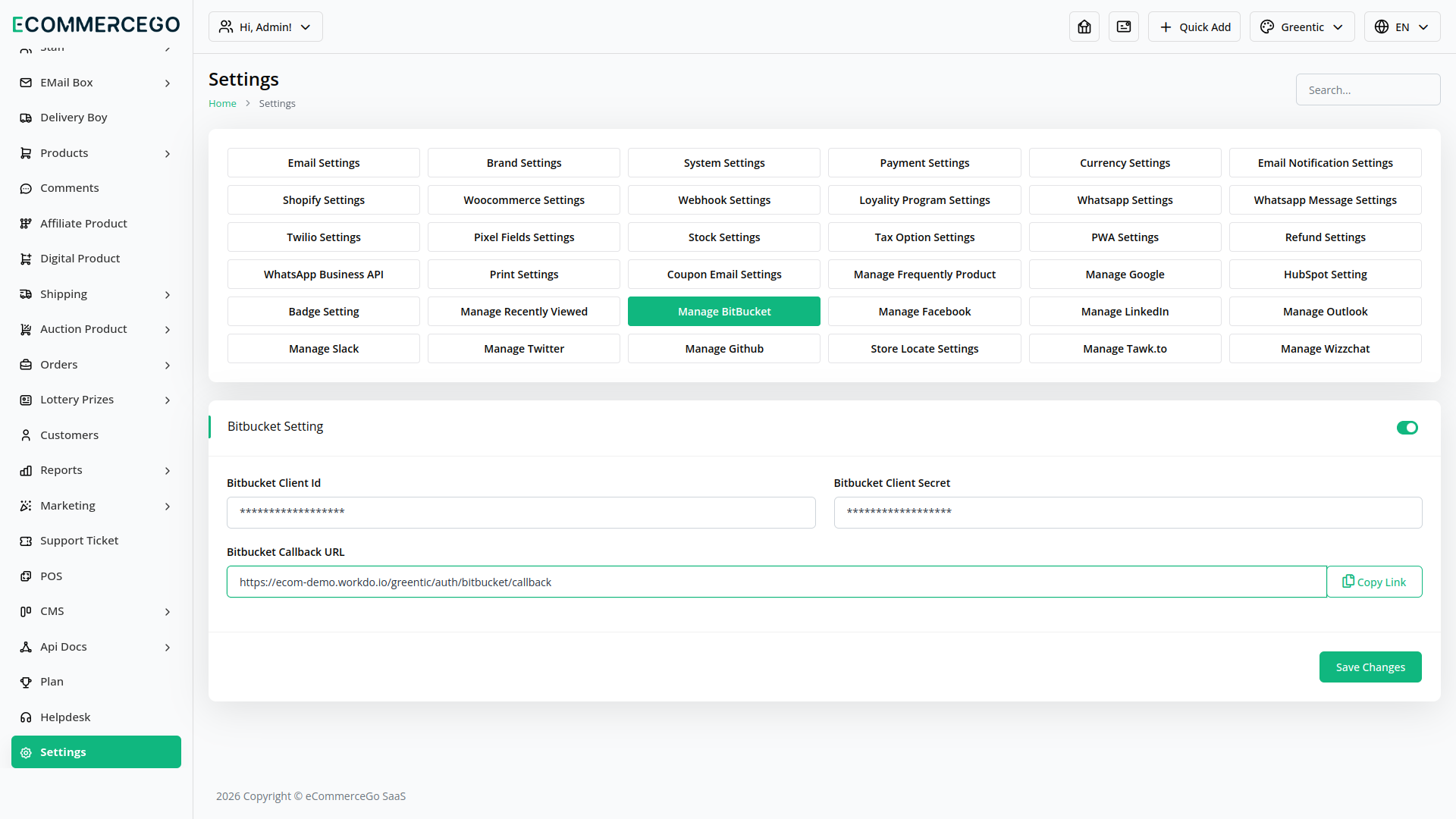Select the Comments chat bubble icon
This screenshot has height=819, width=1456.
click(x=26, y=188)
